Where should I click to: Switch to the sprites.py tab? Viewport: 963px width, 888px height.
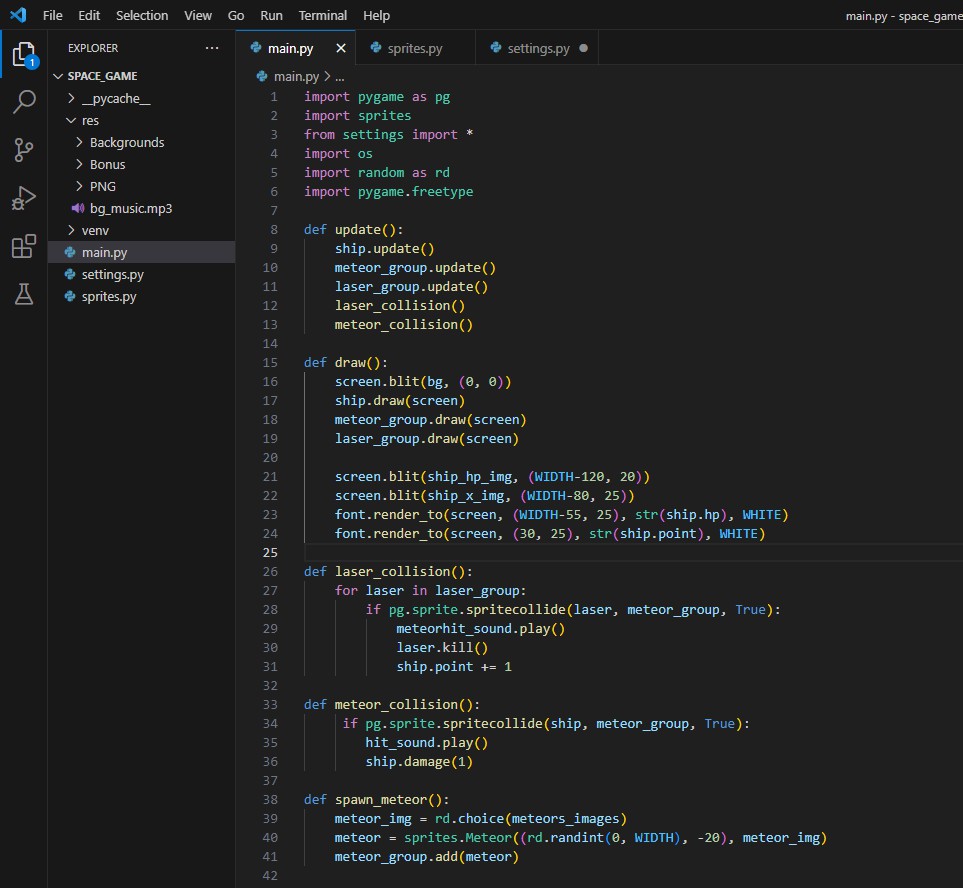415,48
